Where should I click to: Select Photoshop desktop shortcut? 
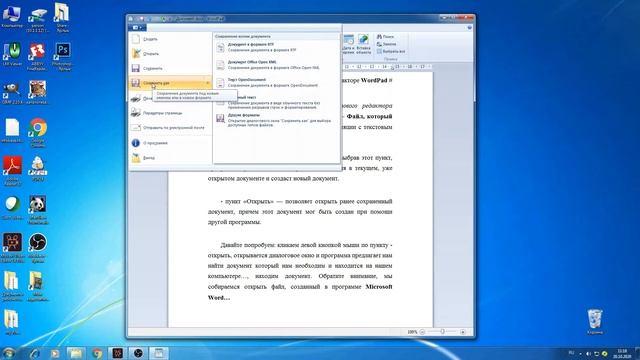62,57
